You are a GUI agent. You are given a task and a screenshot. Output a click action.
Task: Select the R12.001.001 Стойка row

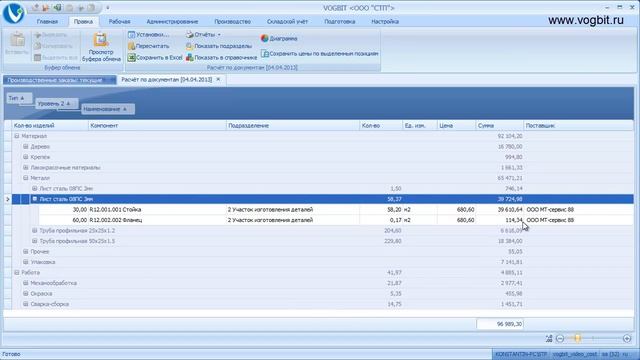point(336,210)
